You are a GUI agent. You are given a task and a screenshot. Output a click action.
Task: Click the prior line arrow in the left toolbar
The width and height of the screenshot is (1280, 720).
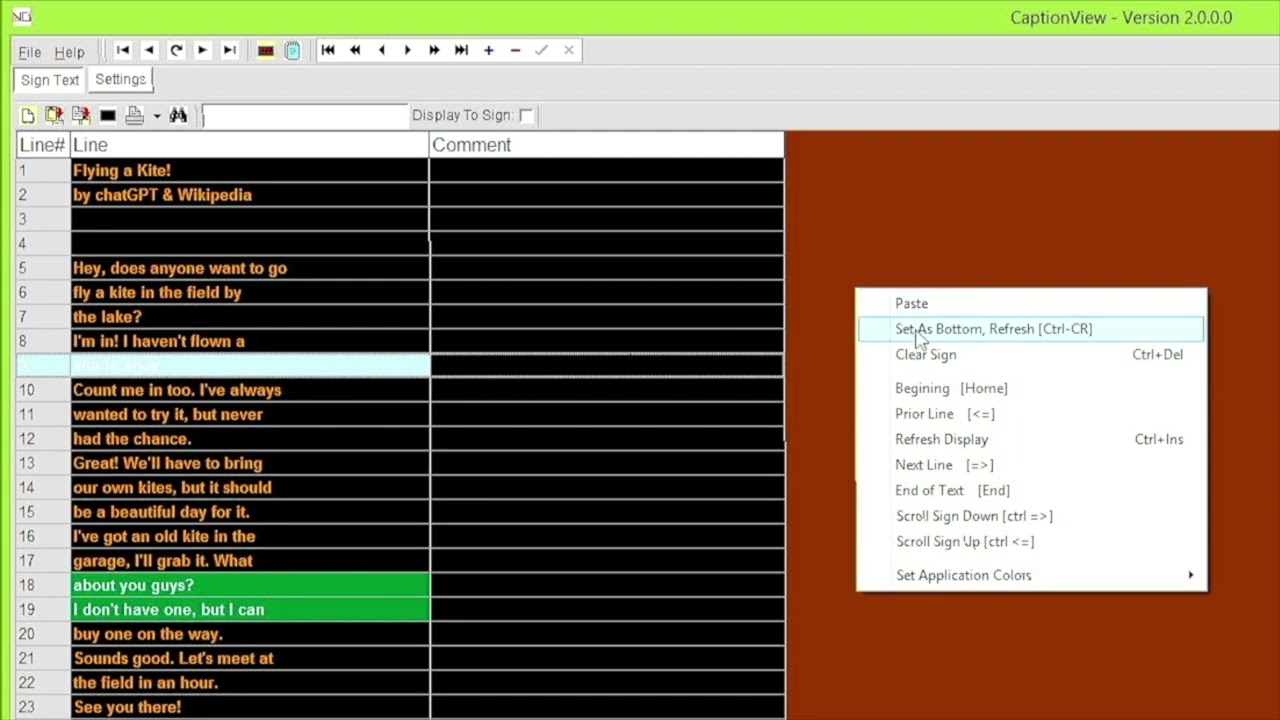149,50
